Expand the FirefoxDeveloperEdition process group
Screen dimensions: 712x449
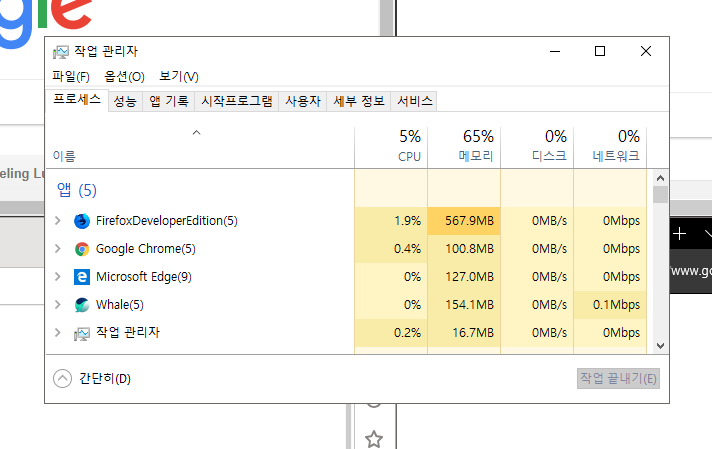pos(58,221)
